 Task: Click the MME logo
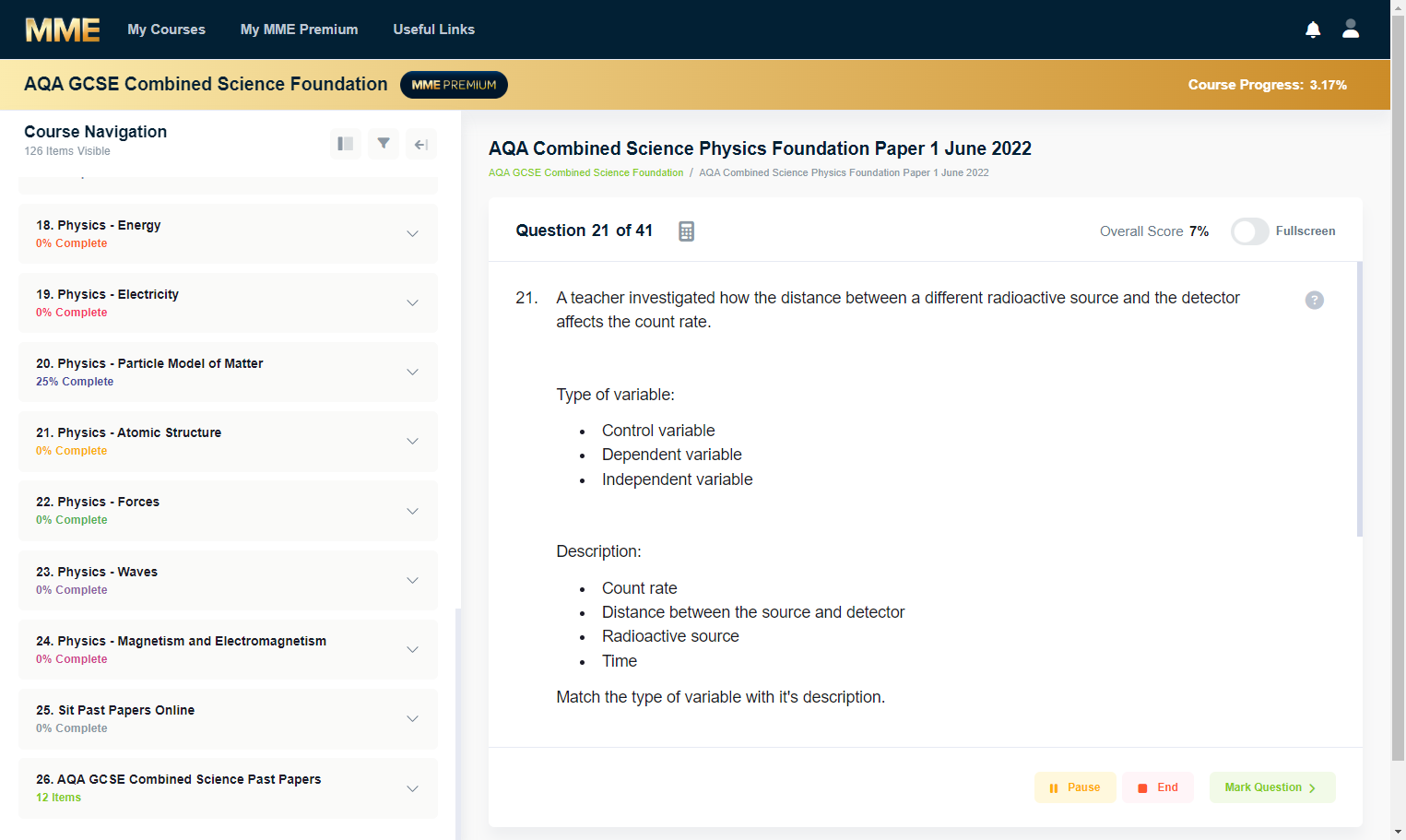pyautogui.click(x=63, y=30)
